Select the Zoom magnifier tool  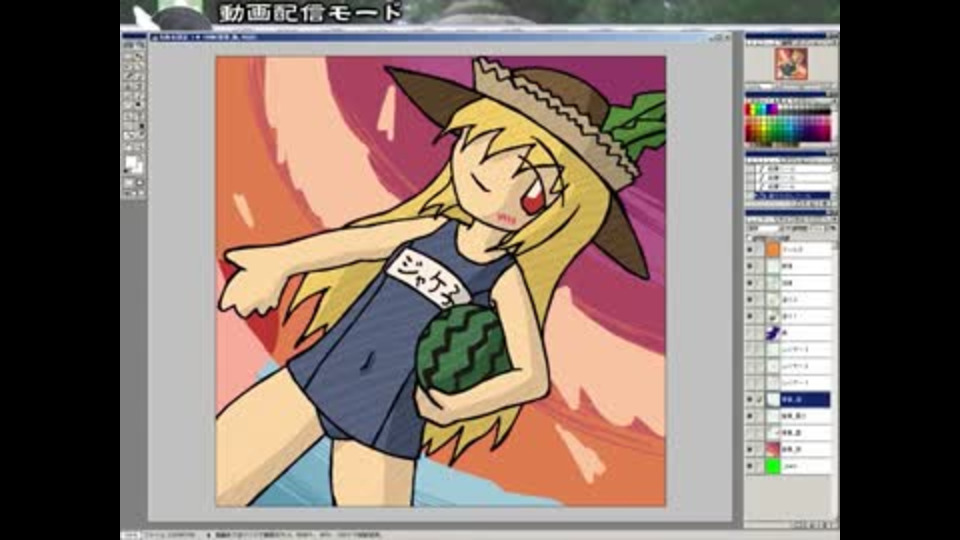pos(140,146)
